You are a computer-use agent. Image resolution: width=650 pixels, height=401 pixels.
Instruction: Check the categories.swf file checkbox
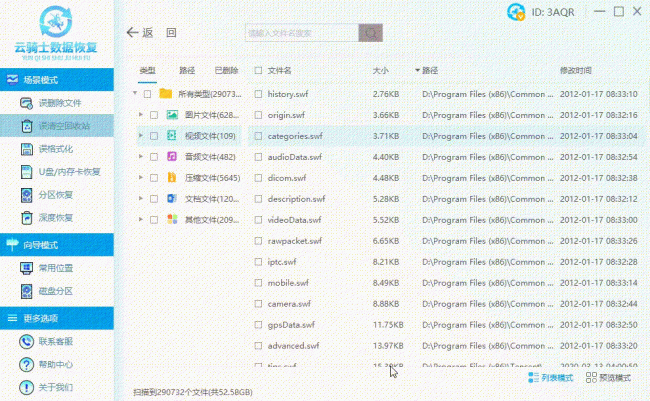[258, 136]
